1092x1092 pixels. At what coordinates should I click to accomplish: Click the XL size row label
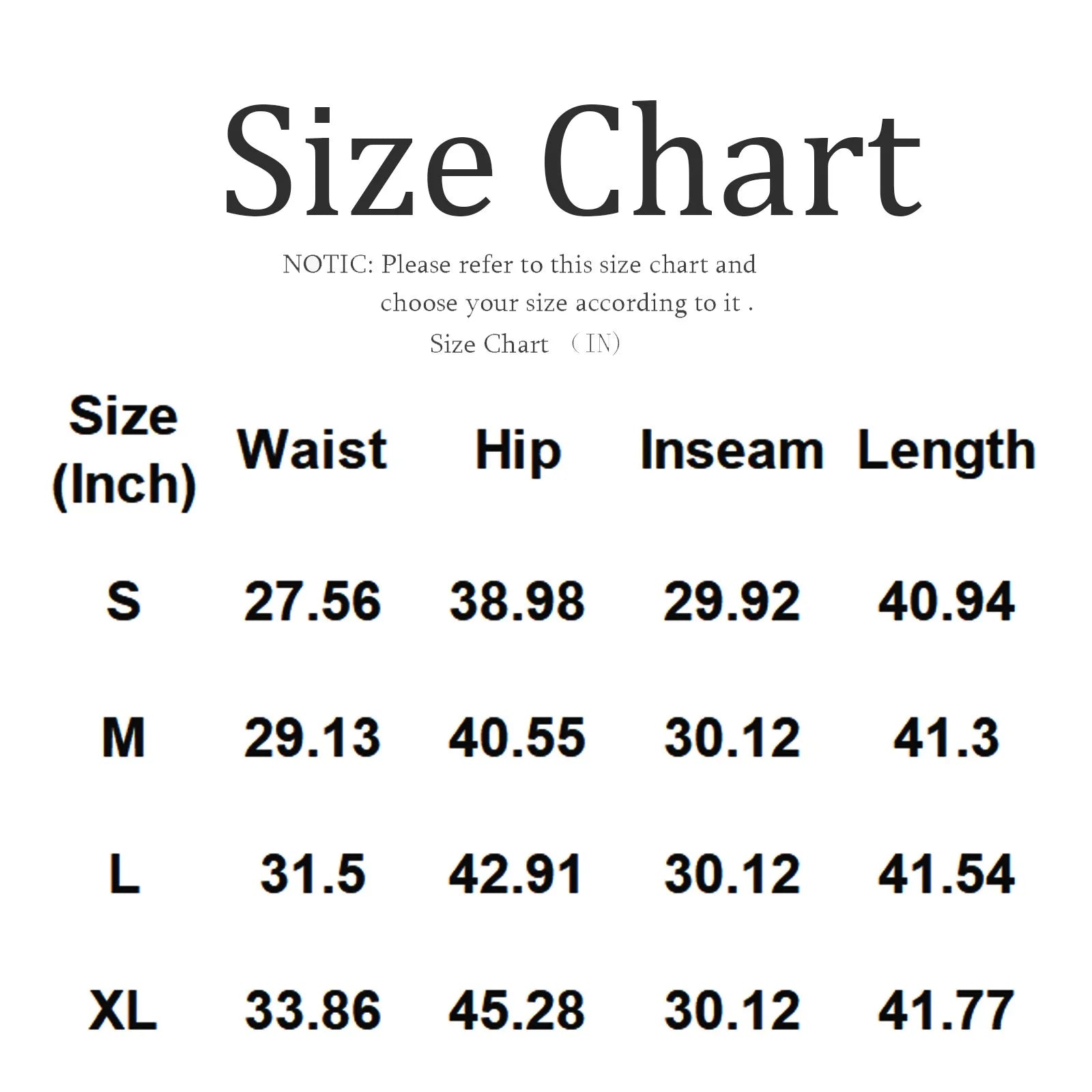[123, 1011]
